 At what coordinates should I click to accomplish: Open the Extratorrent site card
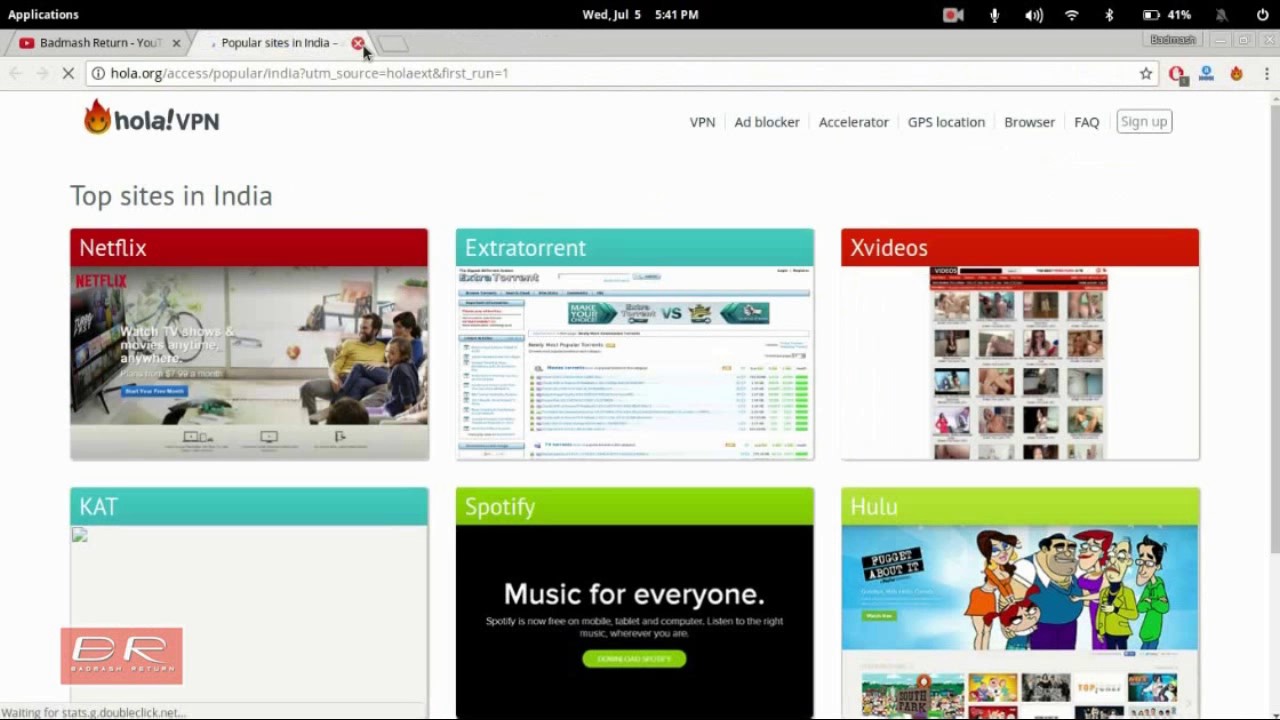(x=635, y=345)
